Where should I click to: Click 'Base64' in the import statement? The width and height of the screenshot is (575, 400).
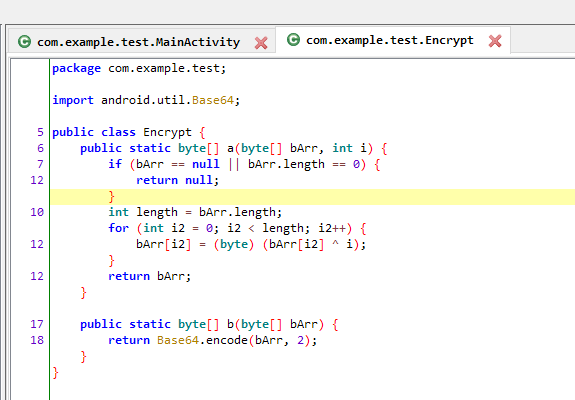(213, 100)
